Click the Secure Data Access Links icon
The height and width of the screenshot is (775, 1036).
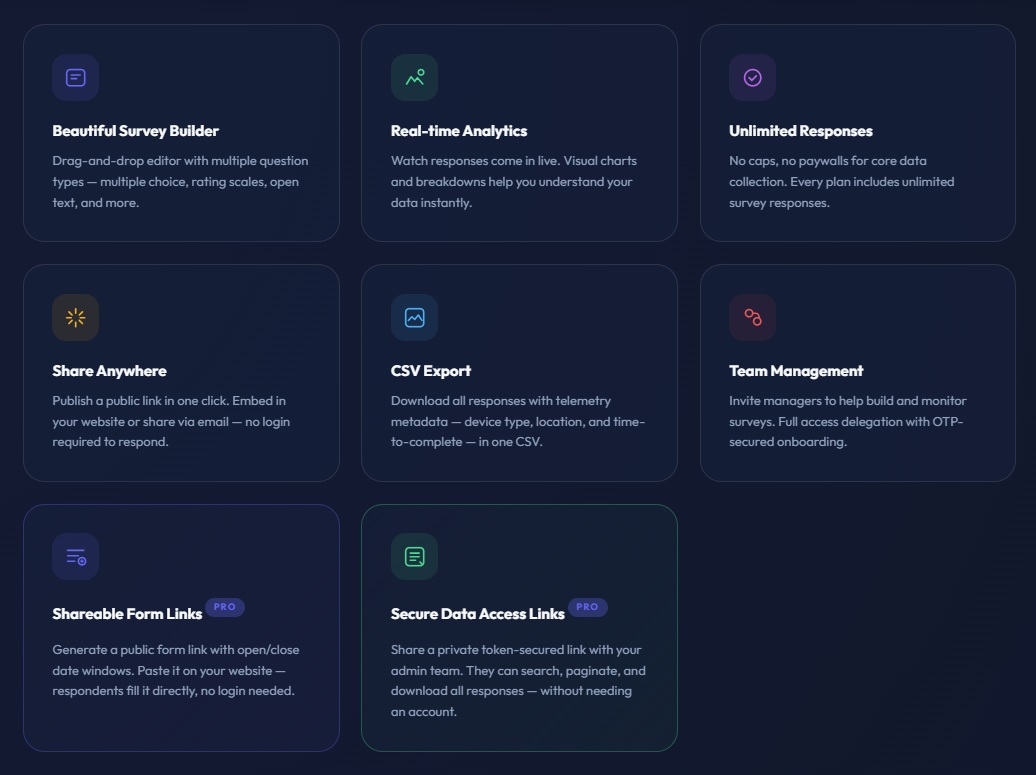[414, 556]
